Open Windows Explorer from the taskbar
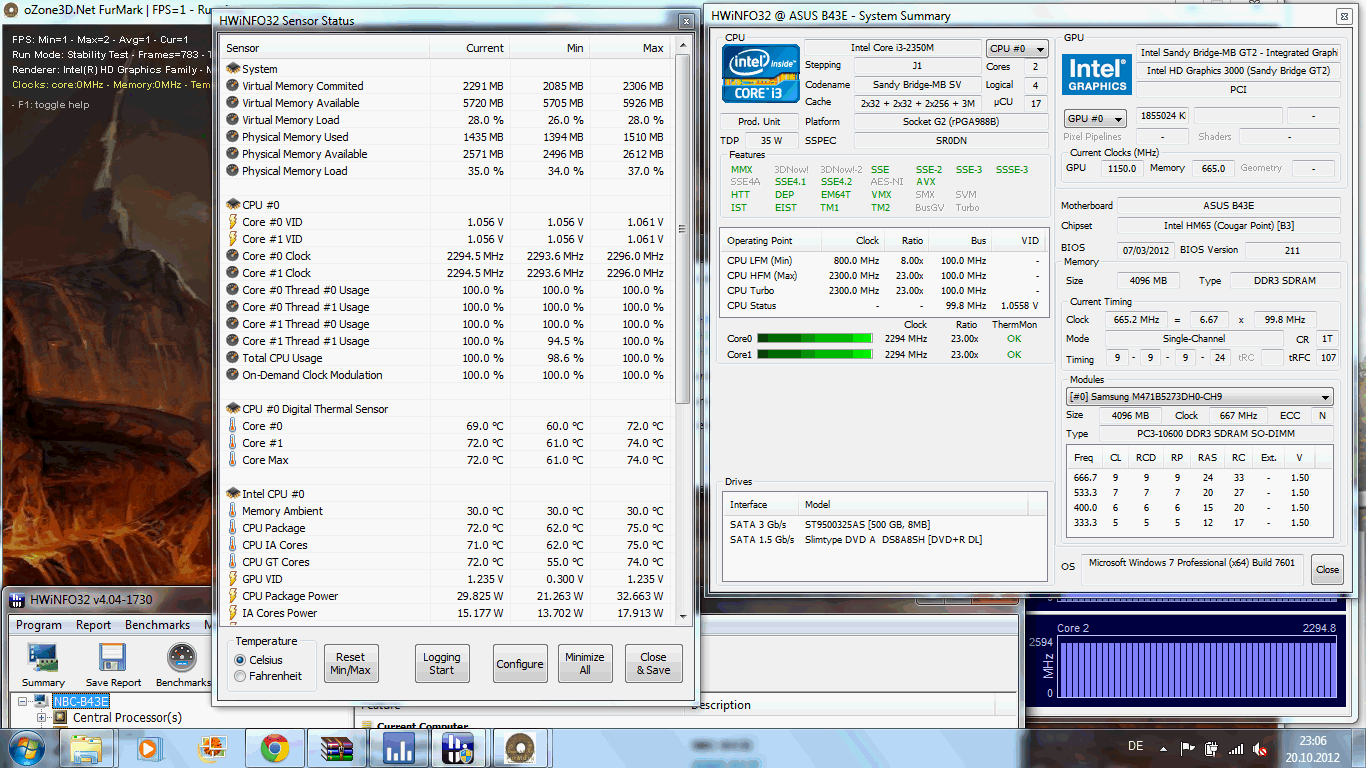The height and width of the screenshot is (768, 1366). pos(86,748)
